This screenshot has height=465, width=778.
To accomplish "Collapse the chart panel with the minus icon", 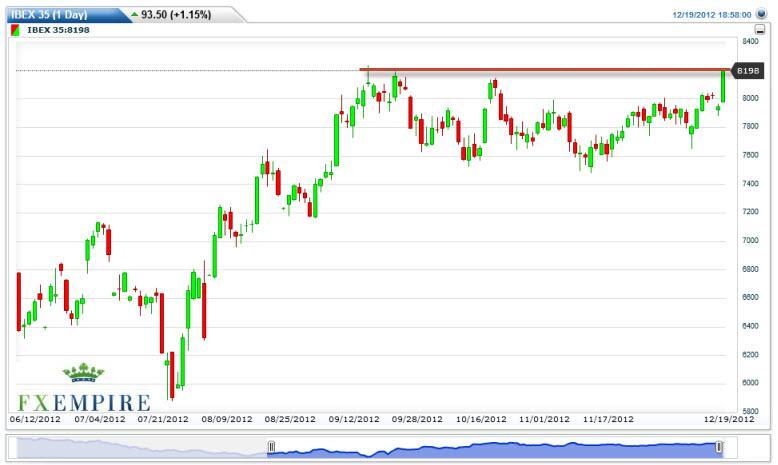I will (760, 31).
